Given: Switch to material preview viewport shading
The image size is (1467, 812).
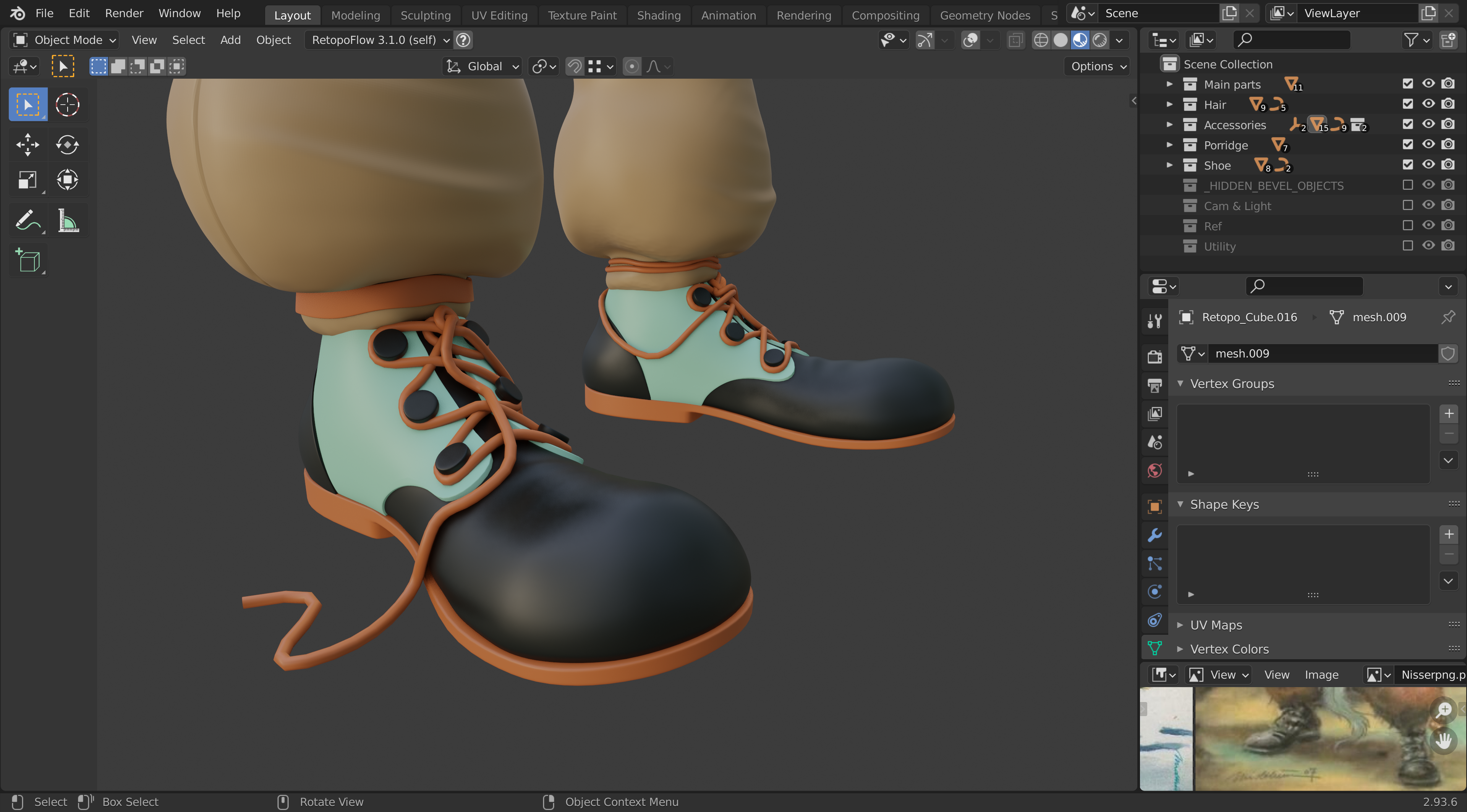Looking at the screenshot, I should pos(1080,40).
